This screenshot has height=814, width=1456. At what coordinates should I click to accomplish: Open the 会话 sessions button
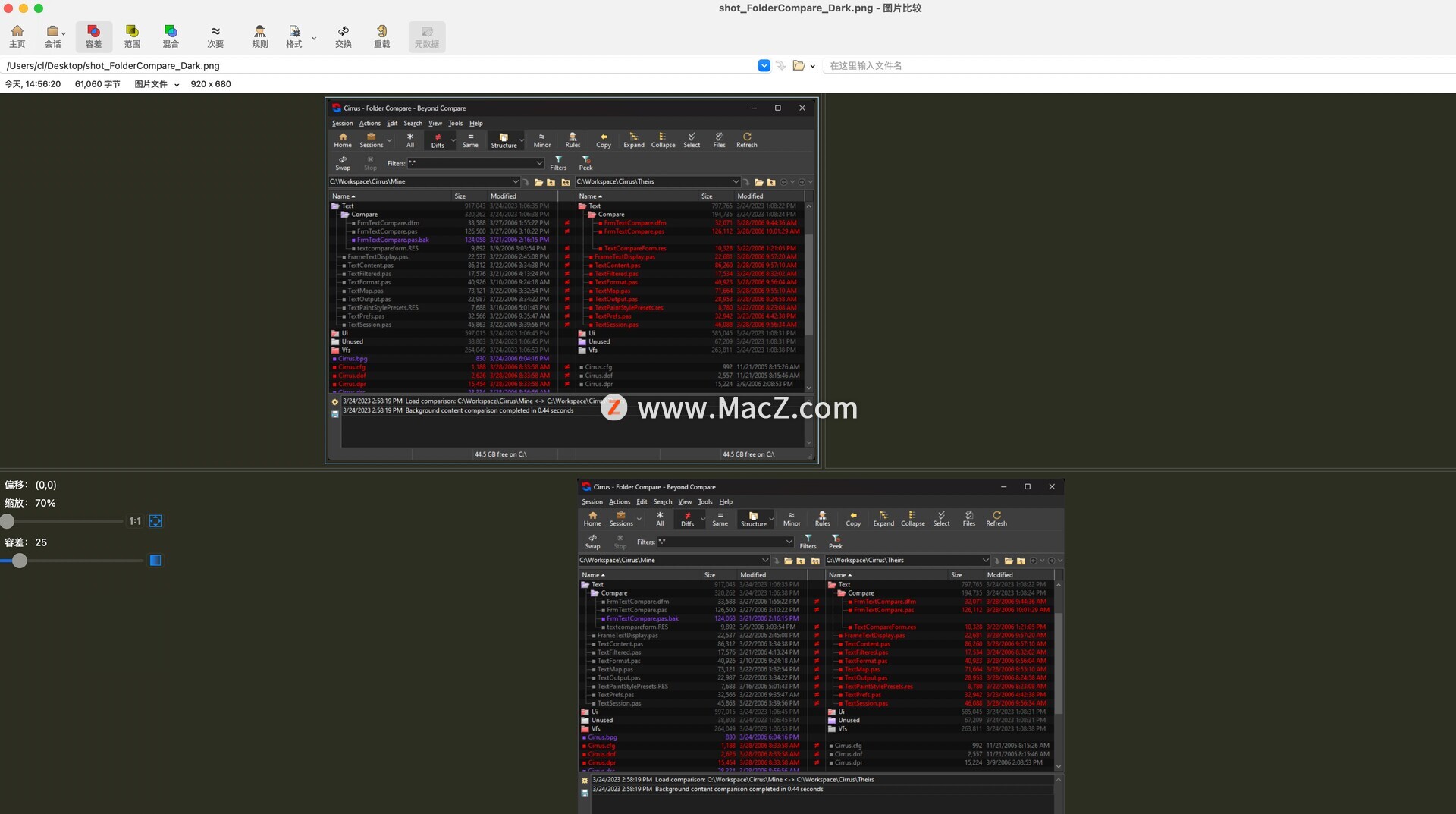pos(52,36)
